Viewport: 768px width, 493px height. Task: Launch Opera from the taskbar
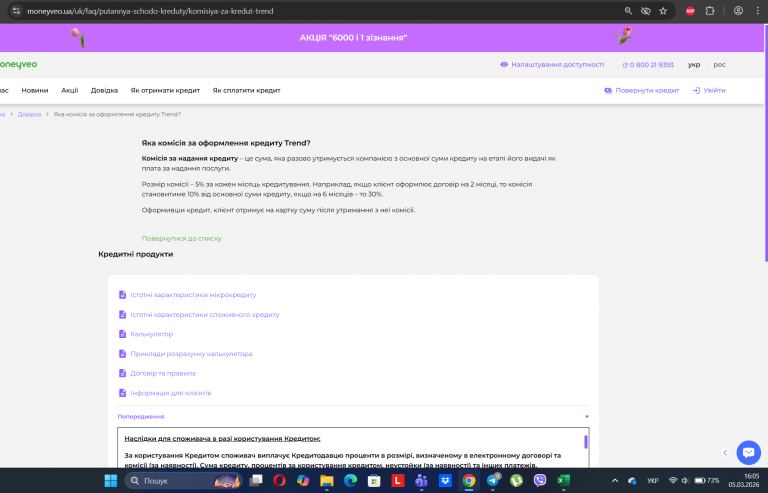pos(279,481)
